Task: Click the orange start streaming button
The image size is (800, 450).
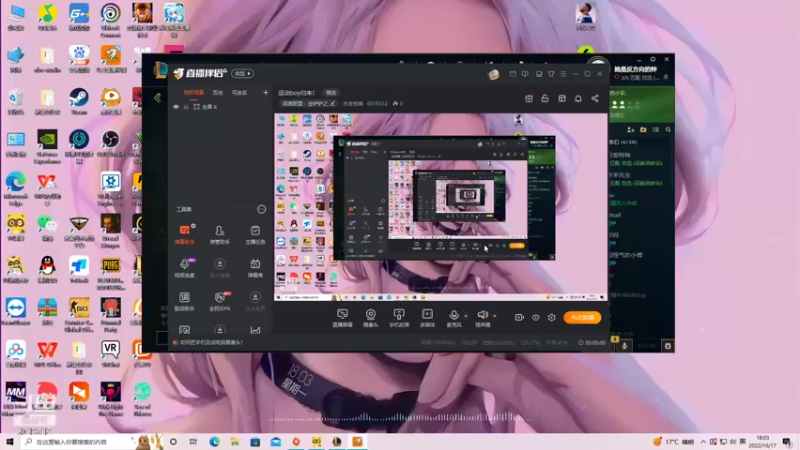Action: pos(582,317)
